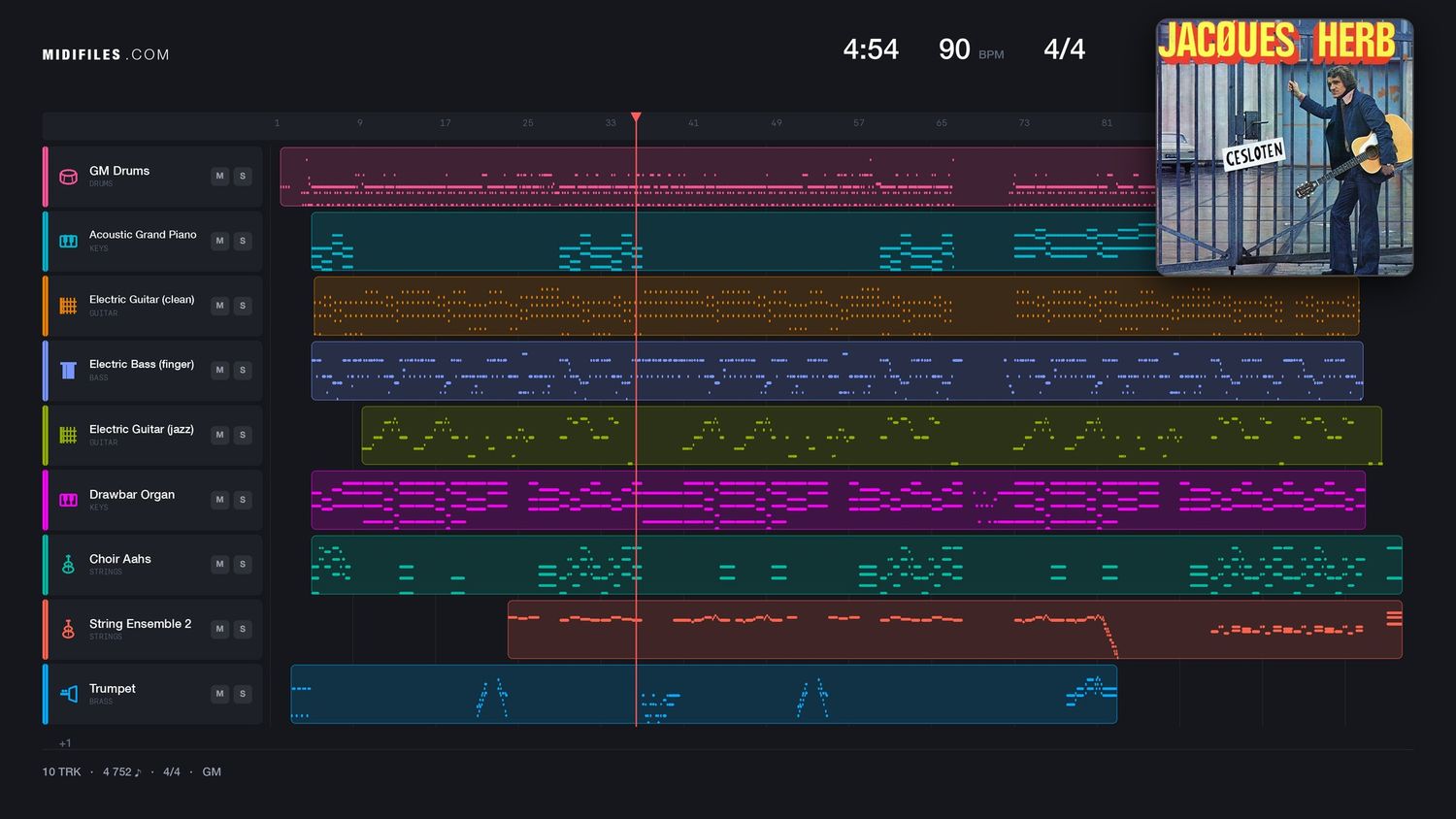This screenshot has width=1456, height=819.
Task: Click the red playhead marker on ruler
Action: point(636,117)
